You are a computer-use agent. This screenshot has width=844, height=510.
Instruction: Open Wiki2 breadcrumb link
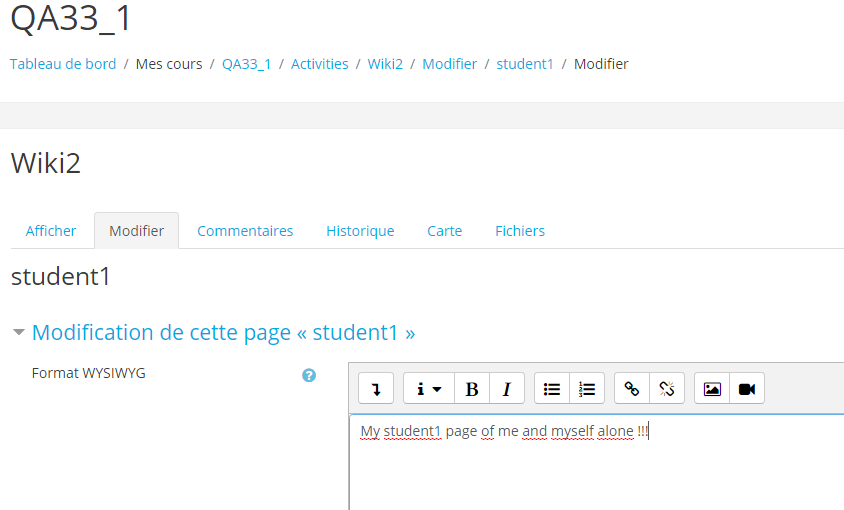click(x=385, y=64)
